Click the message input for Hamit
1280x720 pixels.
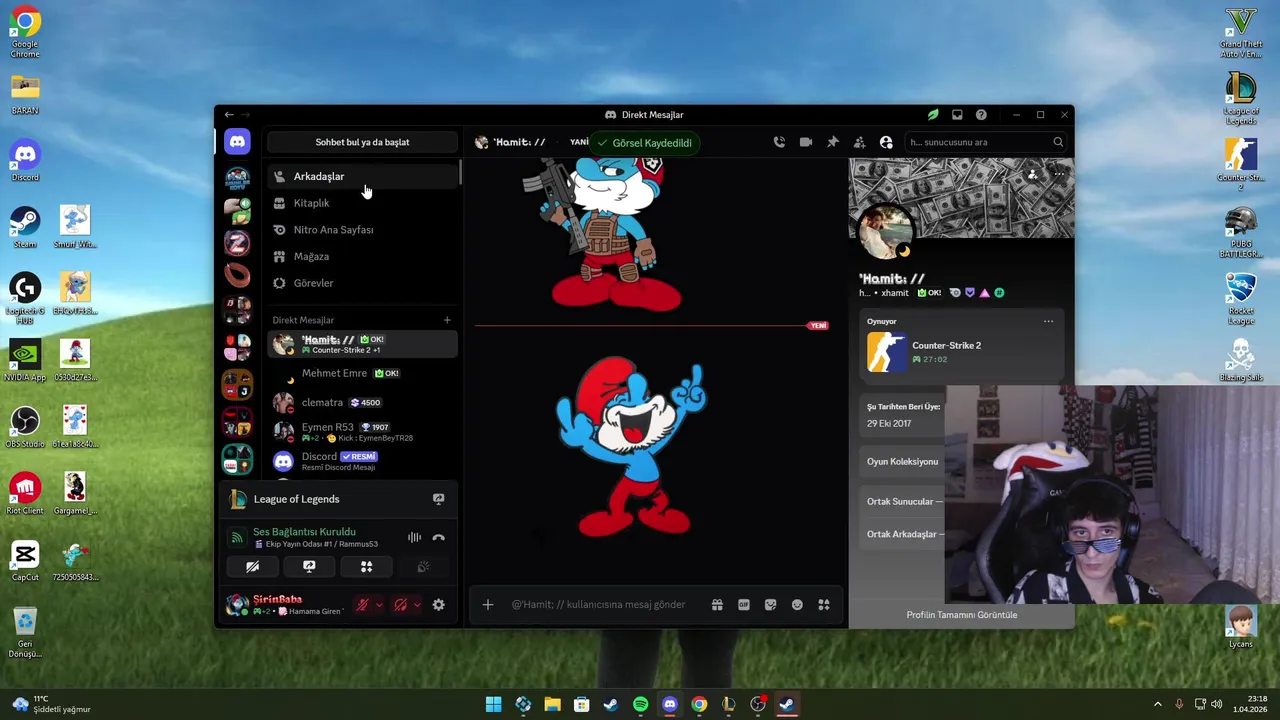pos(600,605)
